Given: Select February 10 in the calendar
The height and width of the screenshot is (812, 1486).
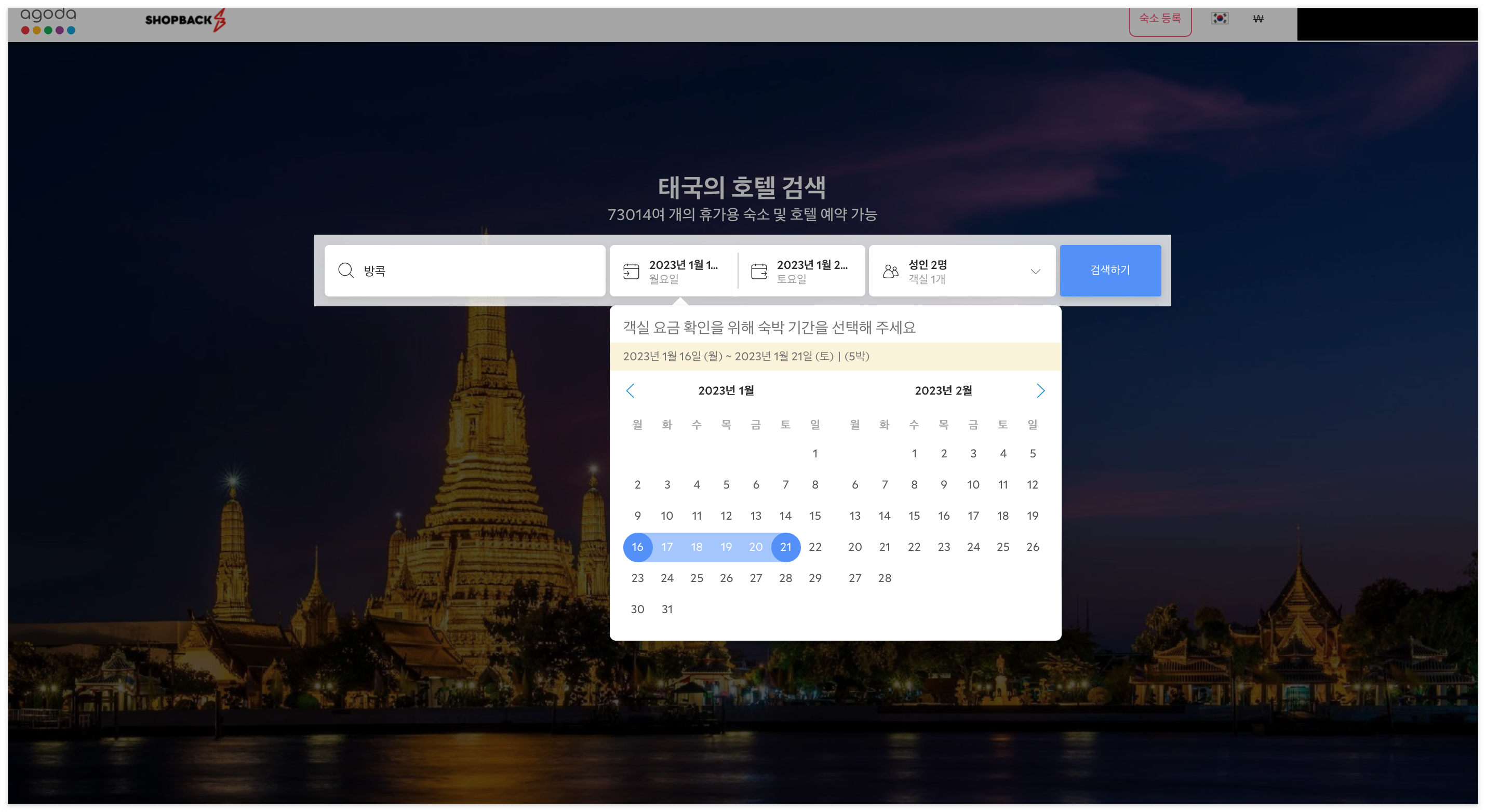Looking at the screenshot, I should [973, 484].
